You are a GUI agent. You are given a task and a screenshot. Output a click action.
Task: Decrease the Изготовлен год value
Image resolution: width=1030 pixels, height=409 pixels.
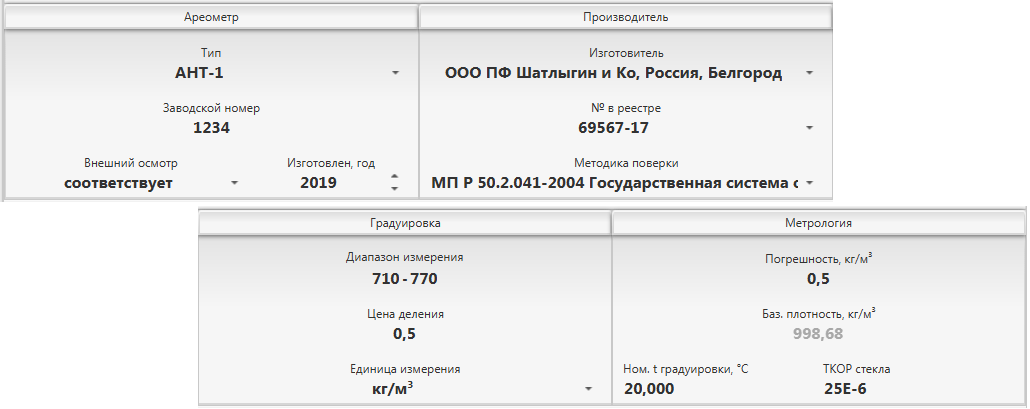point(394,188)
